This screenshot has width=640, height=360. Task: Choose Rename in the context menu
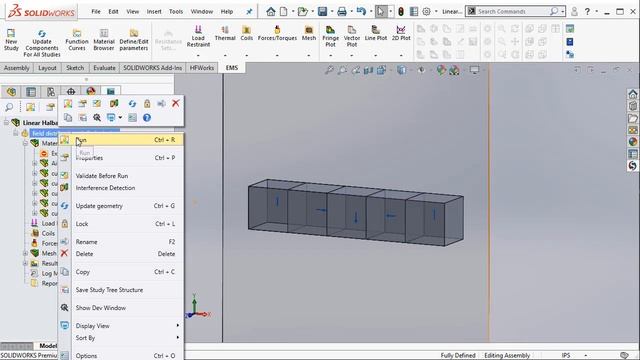coord(121,242)
